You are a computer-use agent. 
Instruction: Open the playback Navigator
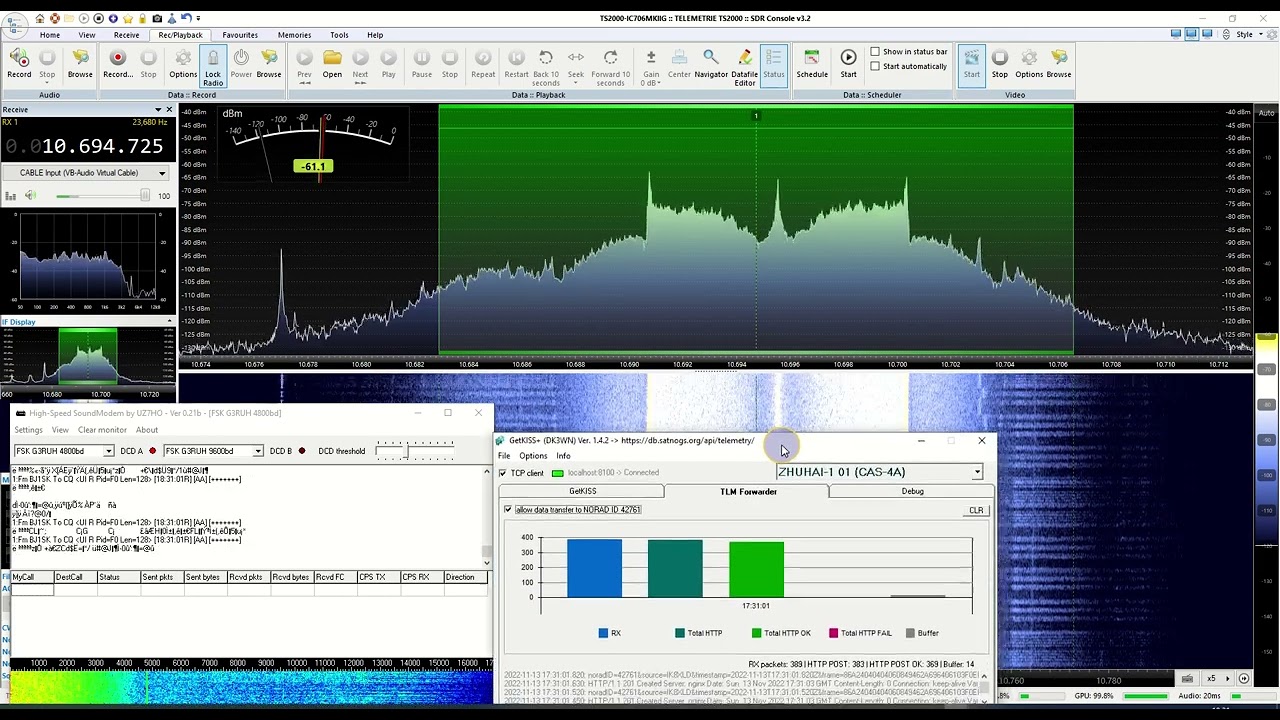711,64
